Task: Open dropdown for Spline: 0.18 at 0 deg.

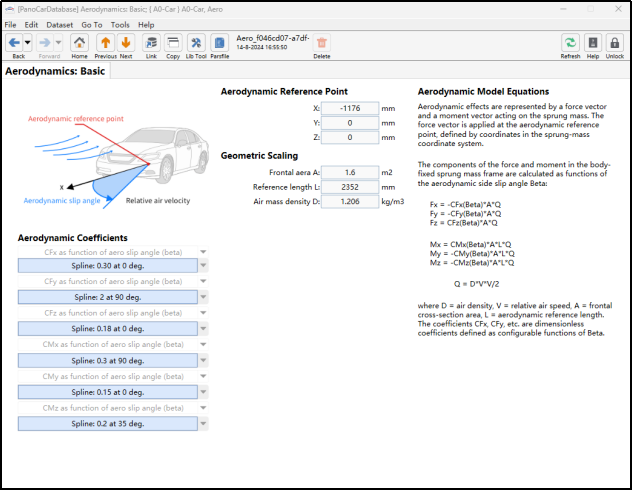Action: [203, 329]
